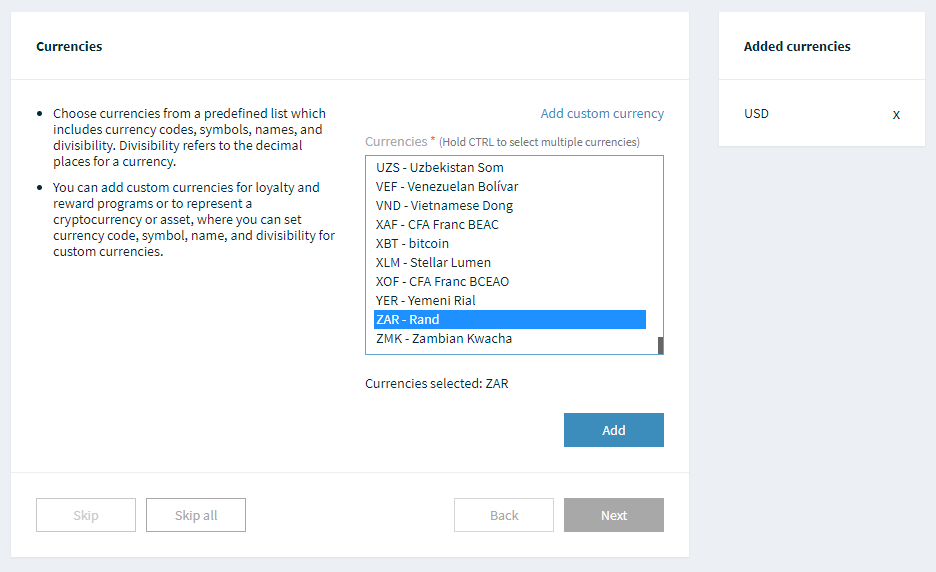Choose XLM - Stellar Lumen entry

click(433, 263)
